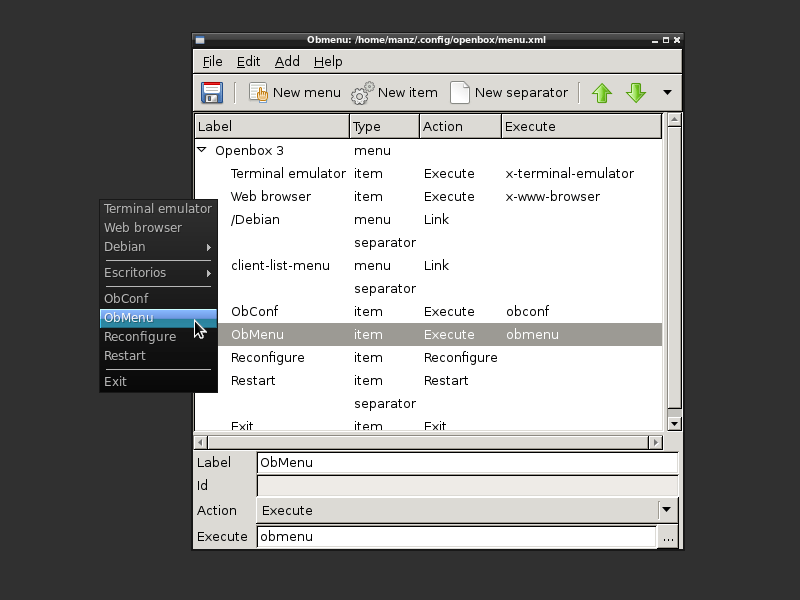
Task: Choose highlighted ObMenu in popup menu
Action: 158,318
